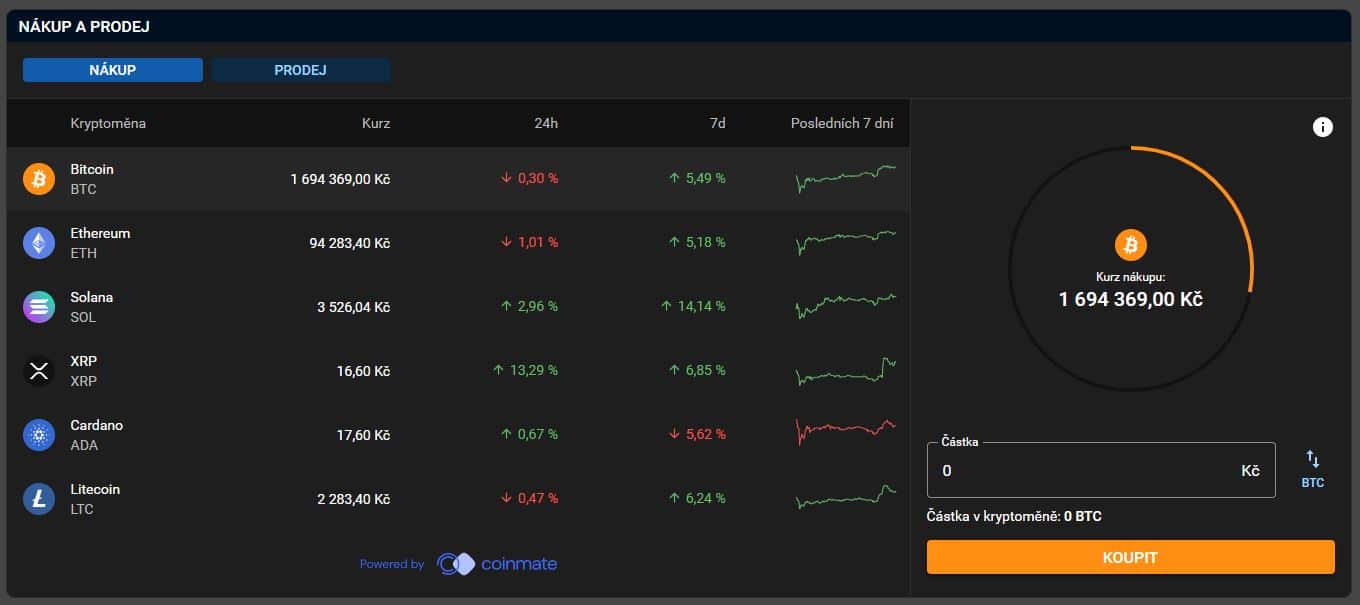Viewport: 1360px width, 605px height.
Task: Click XRP 24h change 13,29 %
Action: [x=526, y=371]
